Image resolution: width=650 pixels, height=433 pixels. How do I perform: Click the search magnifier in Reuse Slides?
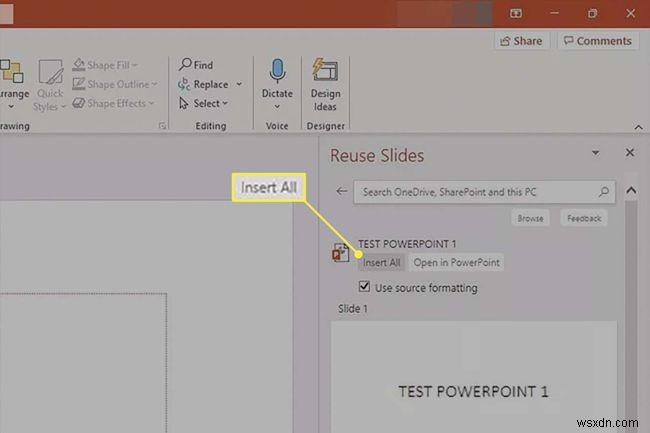pos(604,191)
